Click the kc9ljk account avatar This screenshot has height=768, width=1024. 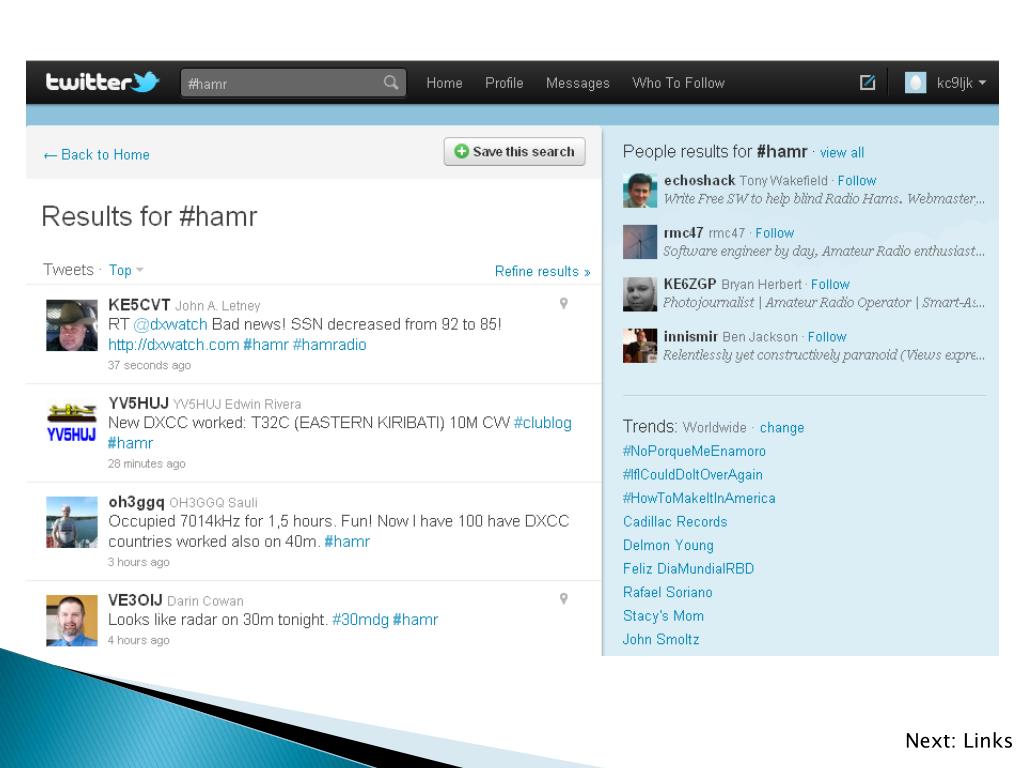(x=916, y=82)
